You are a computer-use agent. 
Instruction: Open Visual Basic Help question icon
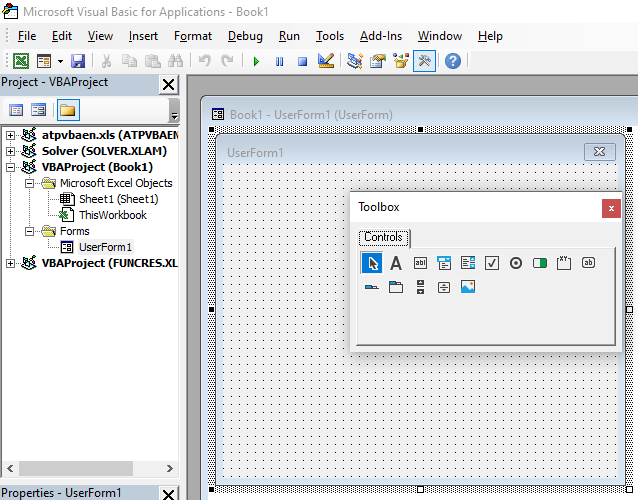[453, 61]
